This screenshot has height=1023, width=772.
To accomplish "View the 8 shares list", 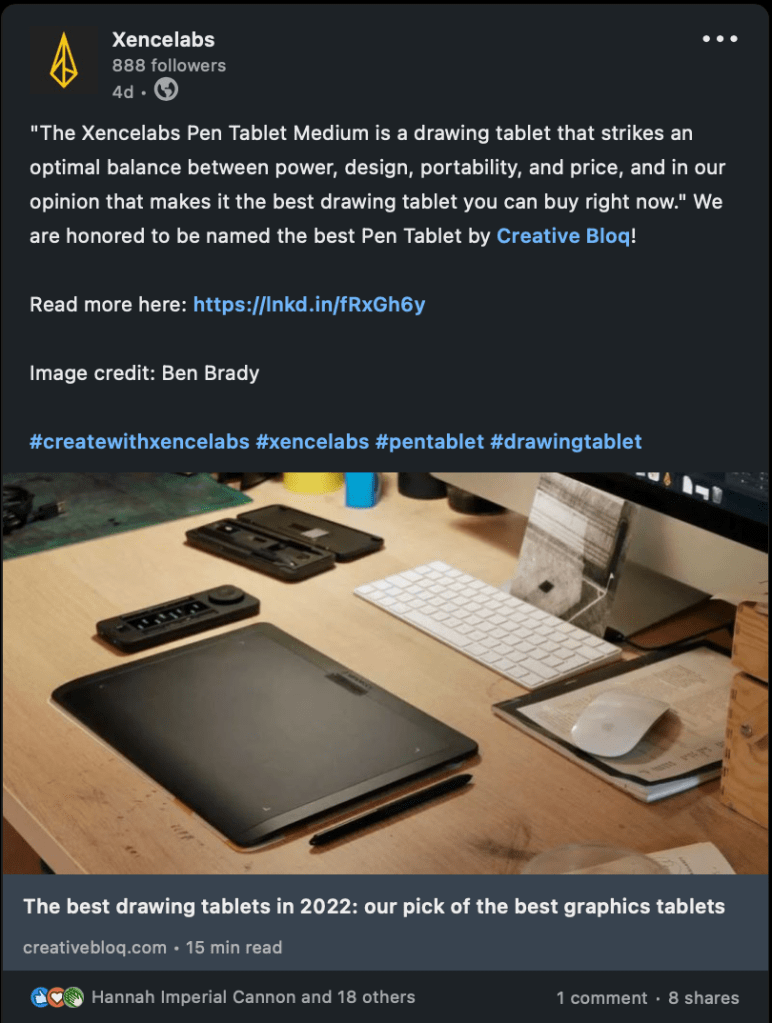I will coord(703,998).
